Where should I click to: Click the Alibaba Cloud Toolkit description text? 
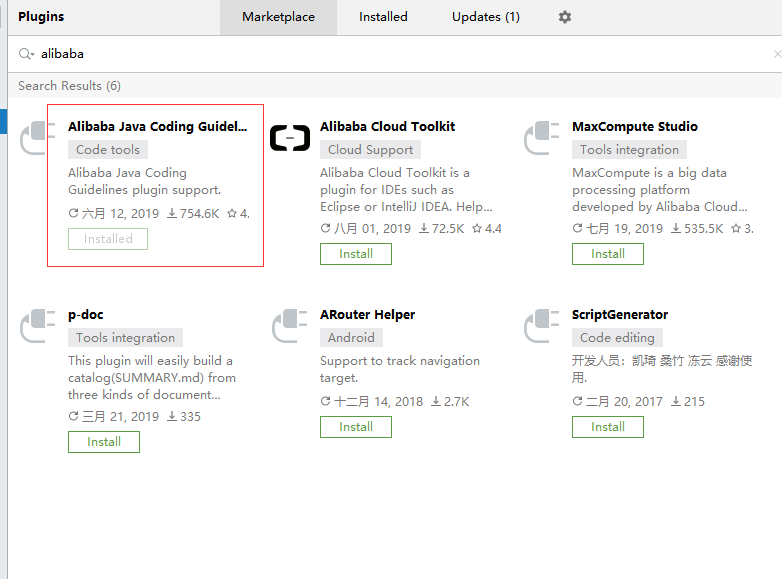tap(406, 190)
